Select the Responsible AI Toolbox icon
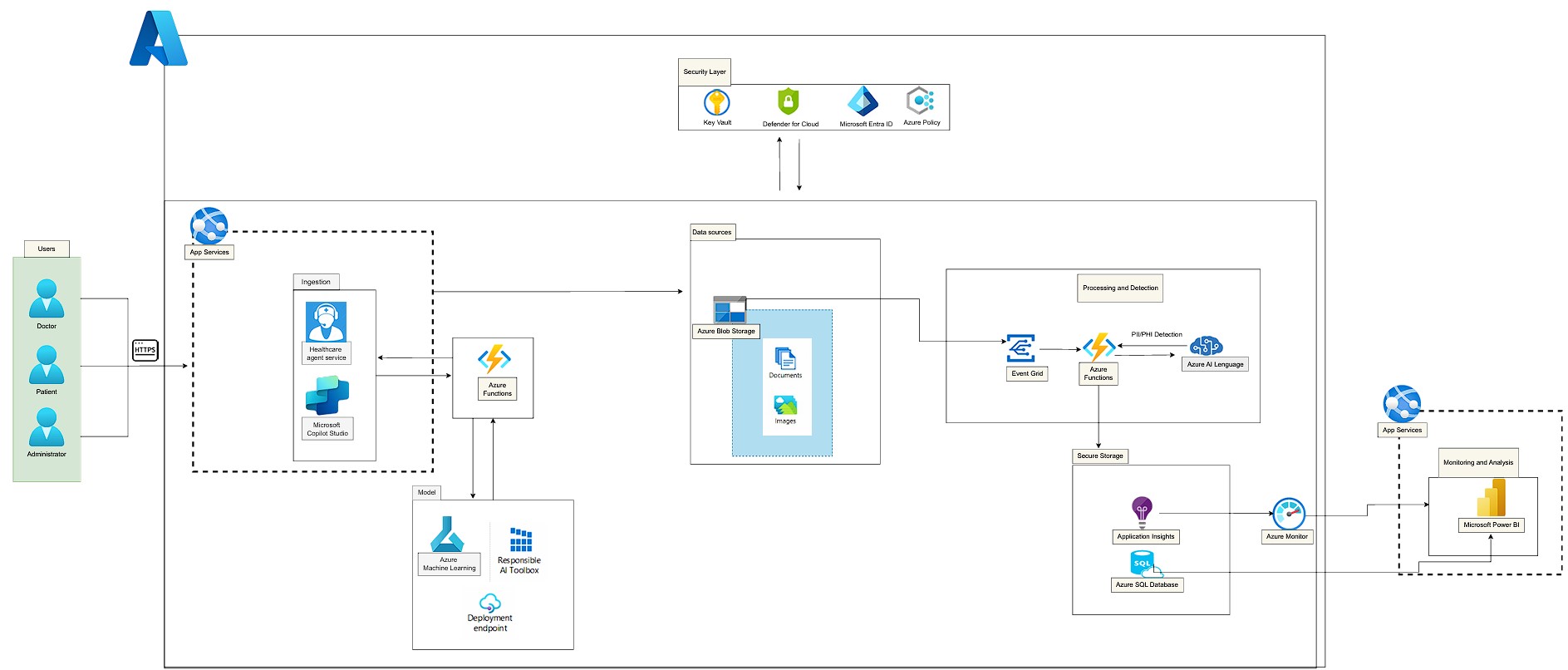The image size is (1568, 670). click(521, 539)
